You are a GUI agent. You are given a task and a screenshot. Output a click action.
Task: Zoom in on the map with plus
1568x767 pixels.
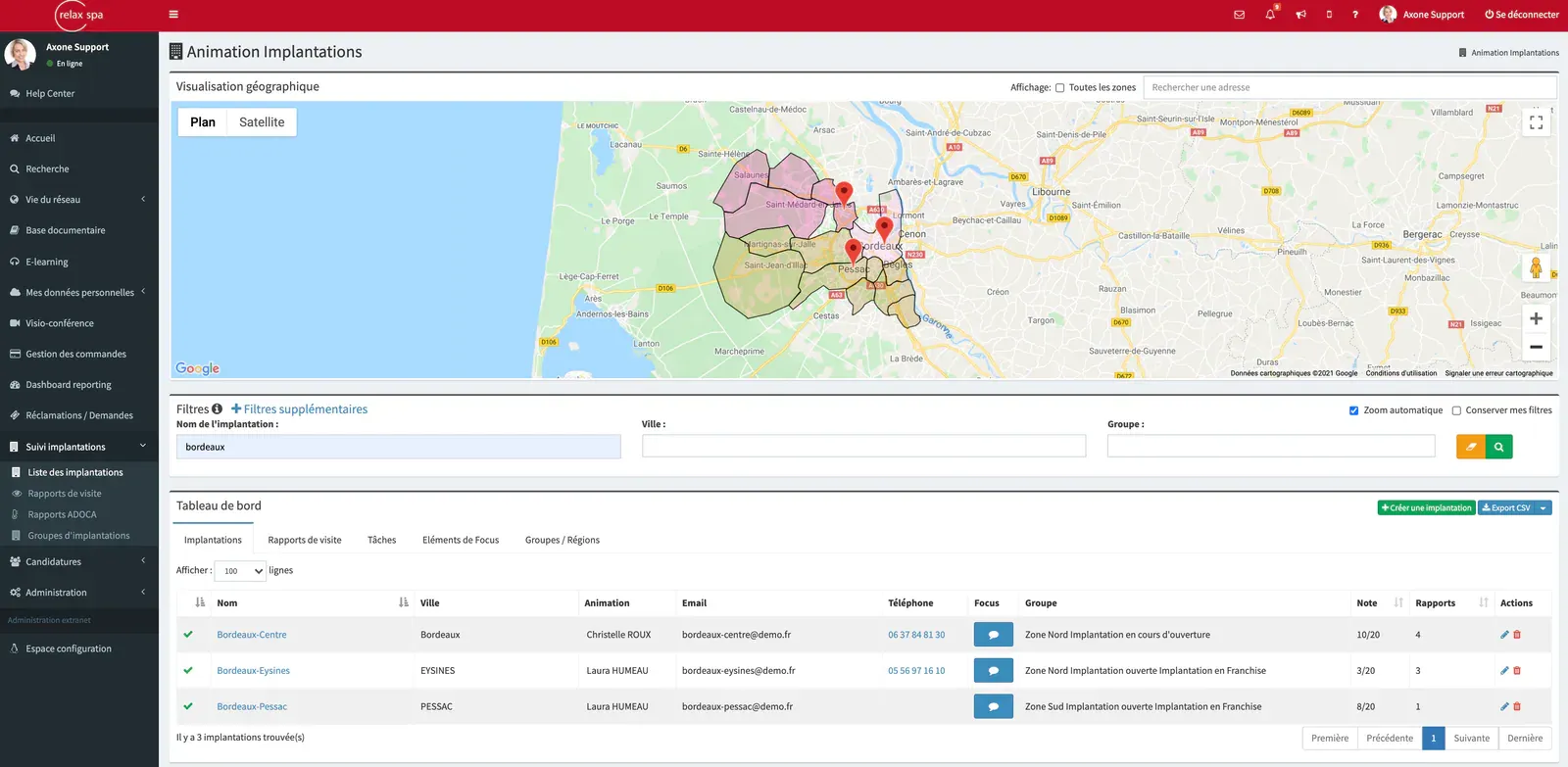point(1536,318)
